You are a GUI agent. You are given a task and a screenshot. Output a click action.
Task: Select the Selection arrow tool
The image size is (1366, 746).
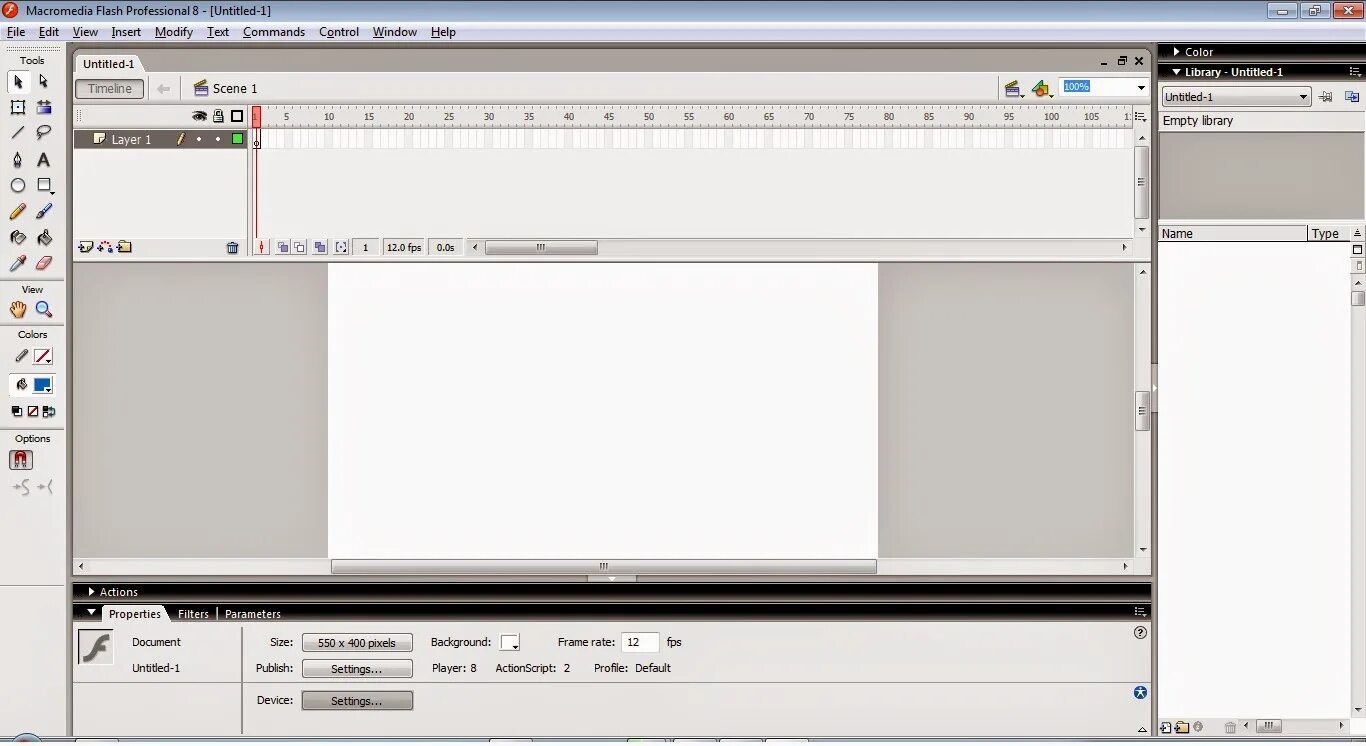18,81
